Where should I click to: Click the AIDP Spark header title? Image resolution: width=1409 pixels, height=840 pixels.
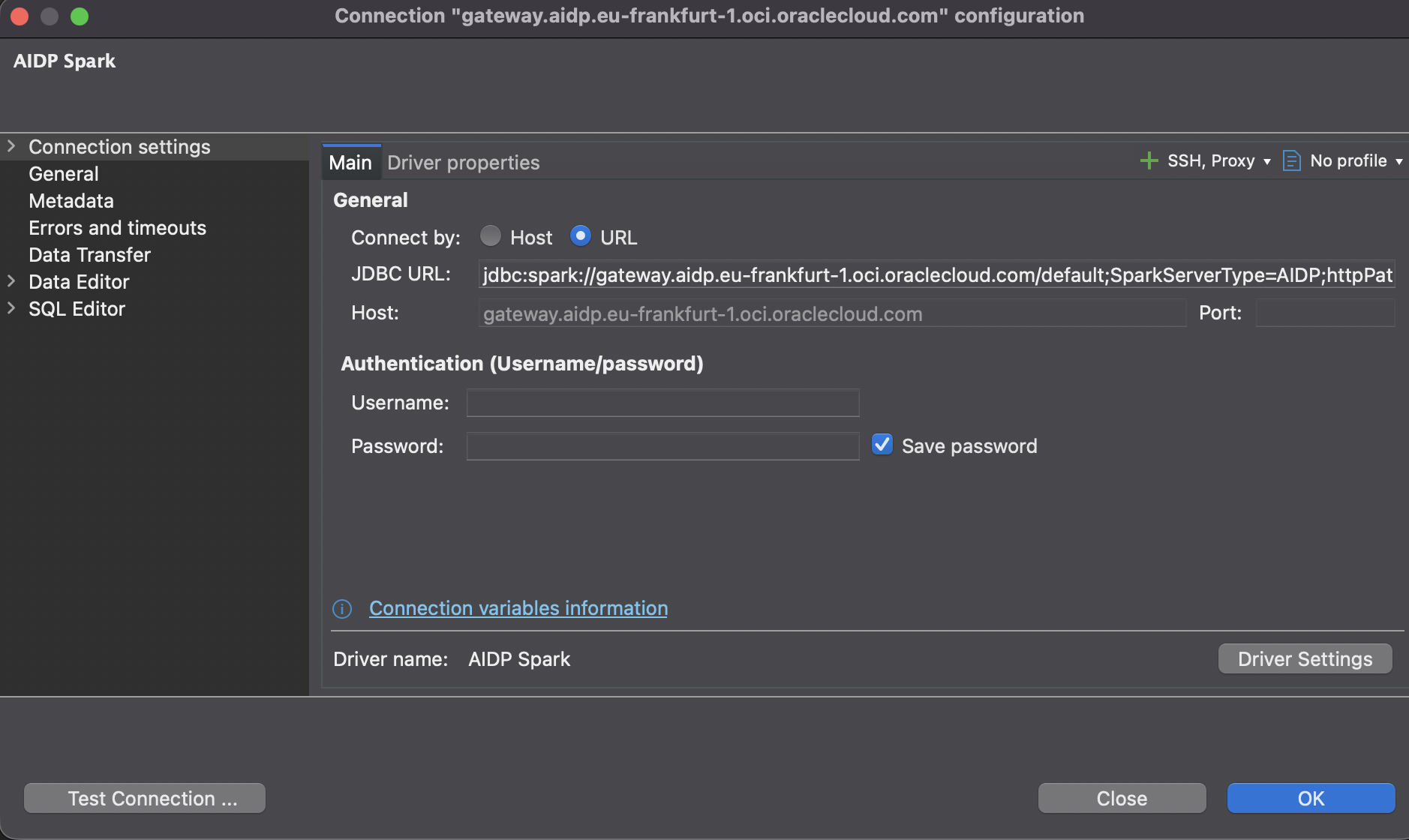(x=65, y=61)
